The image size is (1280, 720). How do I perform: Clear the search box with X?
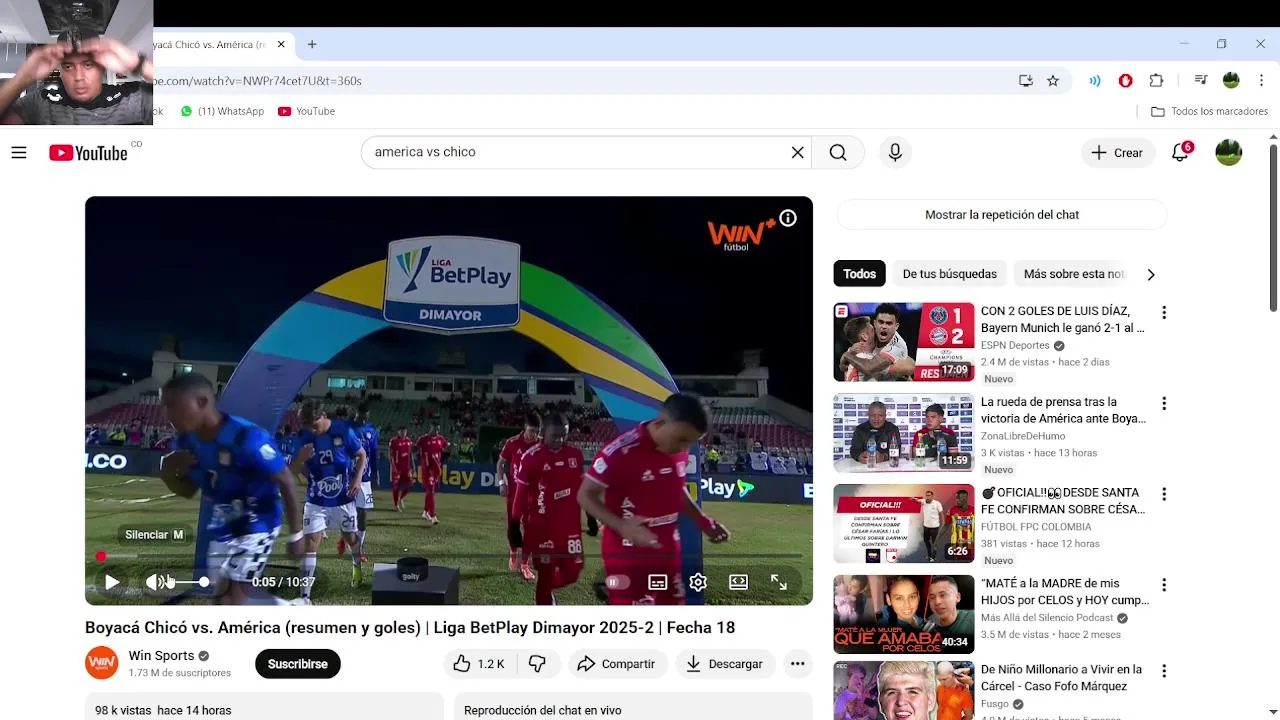click(797, 152)
